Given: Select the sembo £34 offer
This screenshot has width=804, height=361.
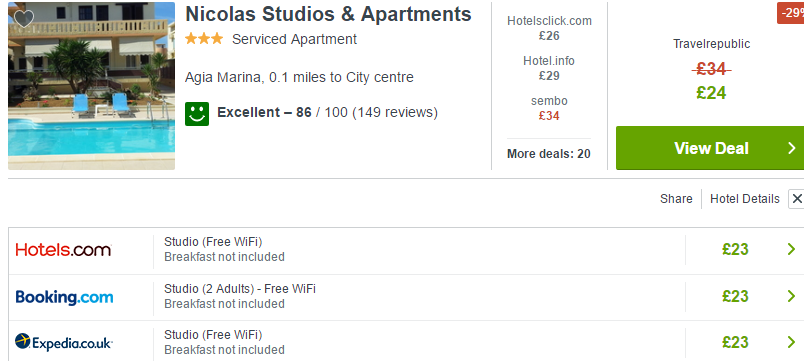Looking at the screenshot, I should [549, 108].
